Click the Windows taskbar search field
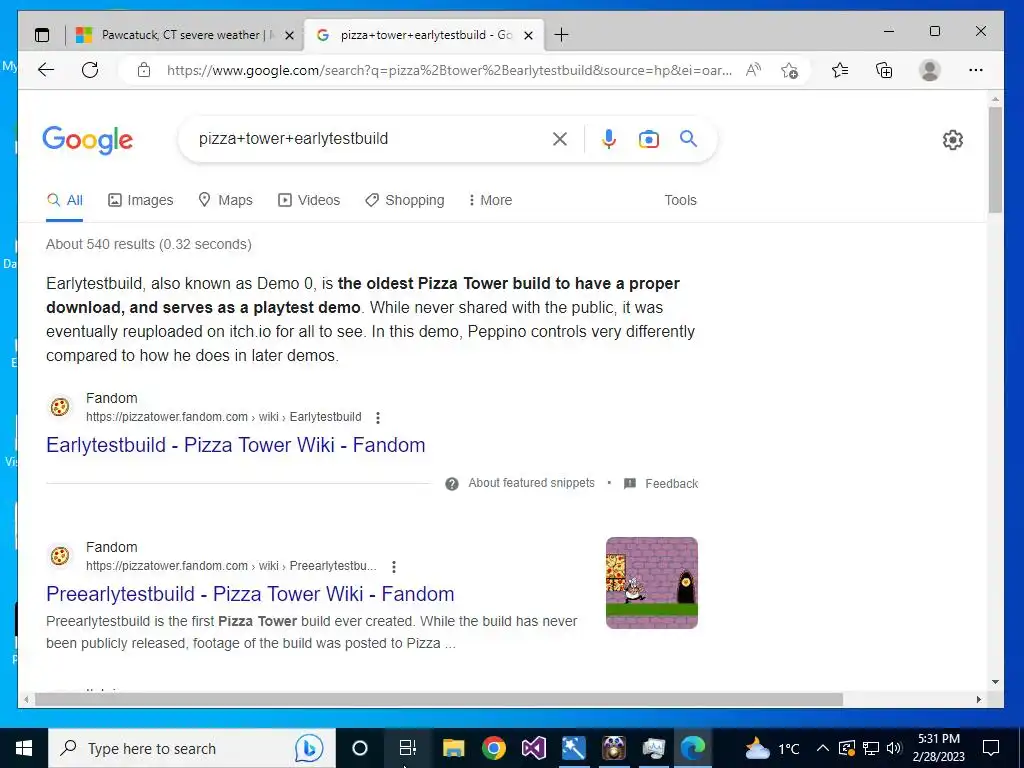This screenshot has width=1024, height=768. (x=193, y=748)
